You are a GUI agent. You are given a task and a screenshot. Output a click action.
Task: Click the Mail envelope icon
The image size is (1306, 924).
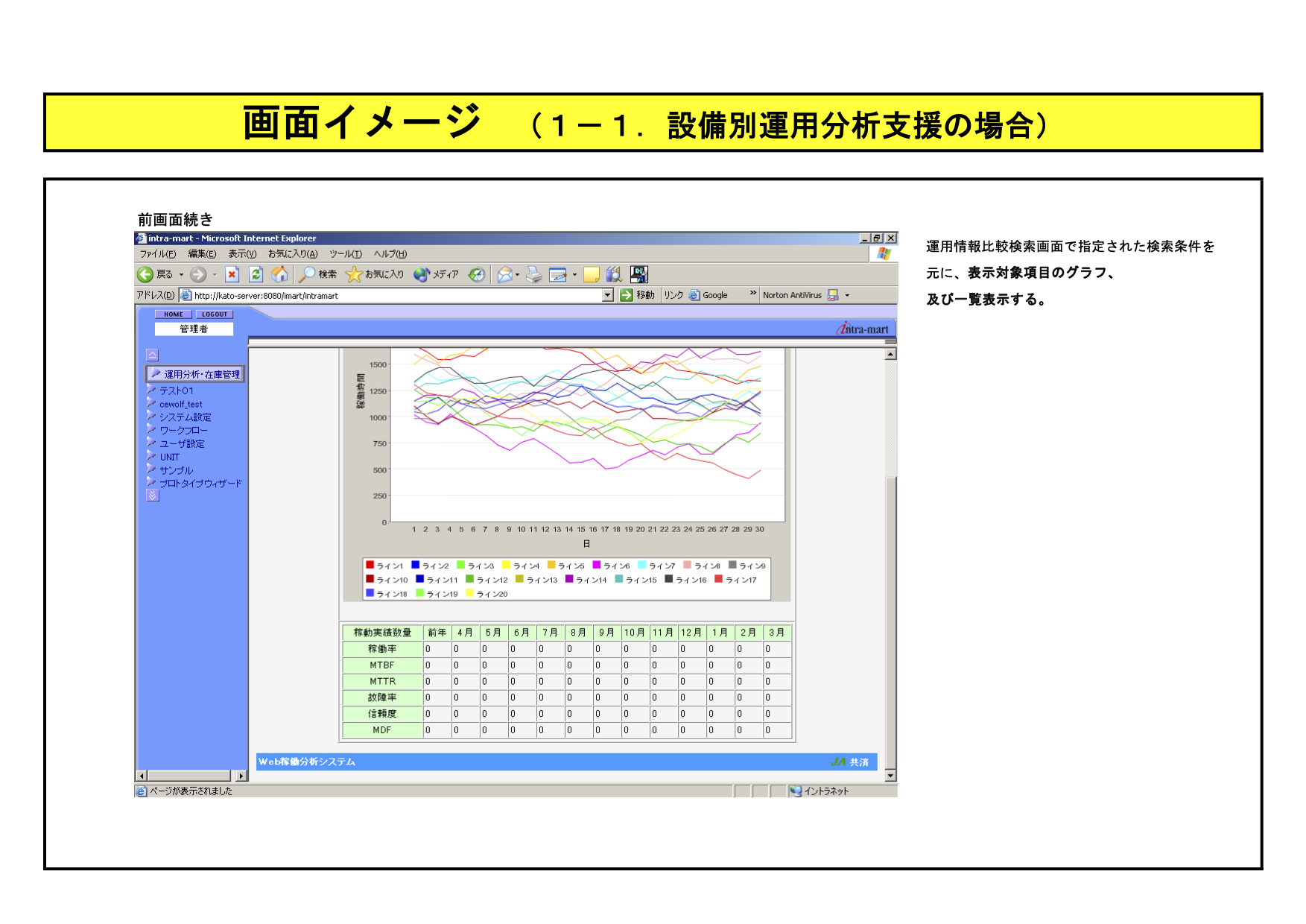tap(505, 274)
